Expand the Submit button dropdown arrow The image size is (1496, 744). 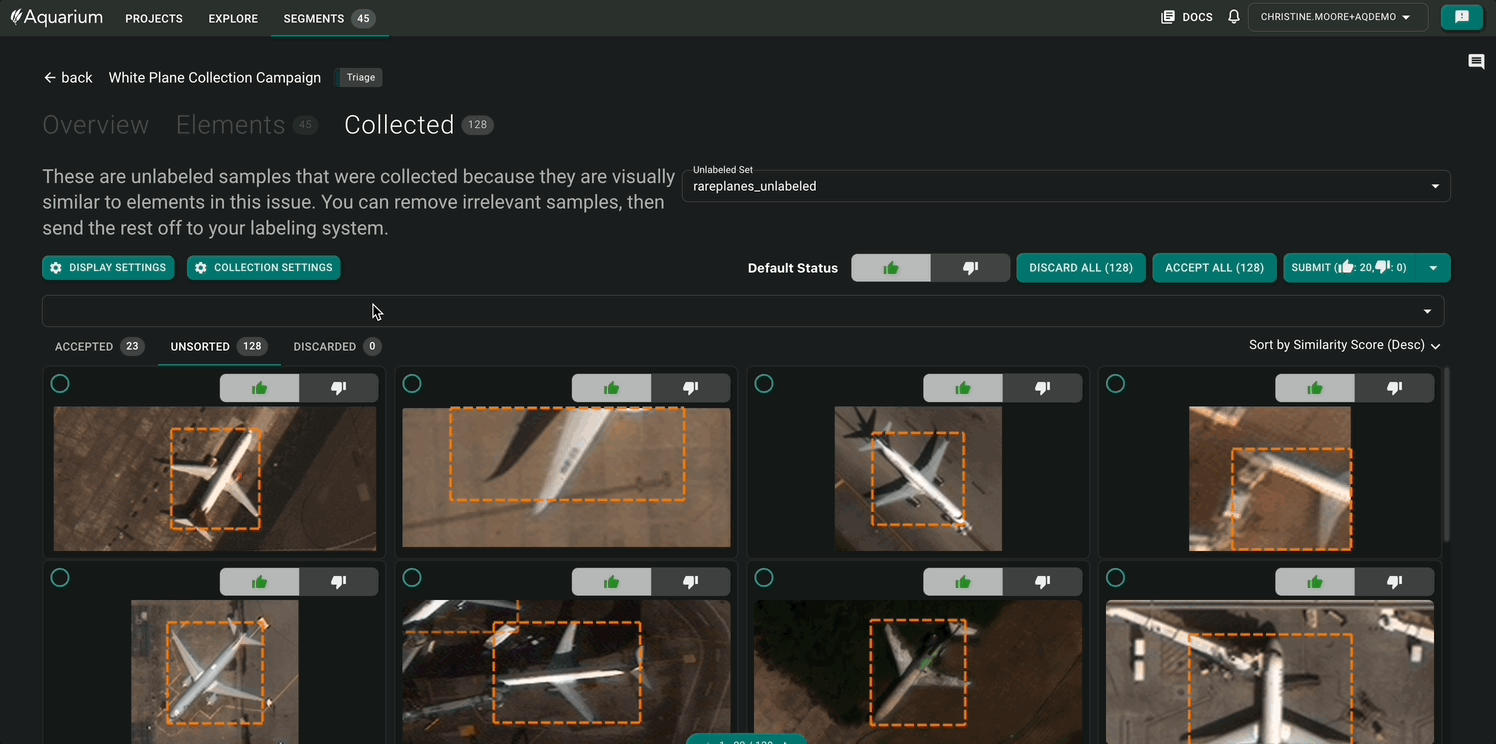coord(1433,268)
